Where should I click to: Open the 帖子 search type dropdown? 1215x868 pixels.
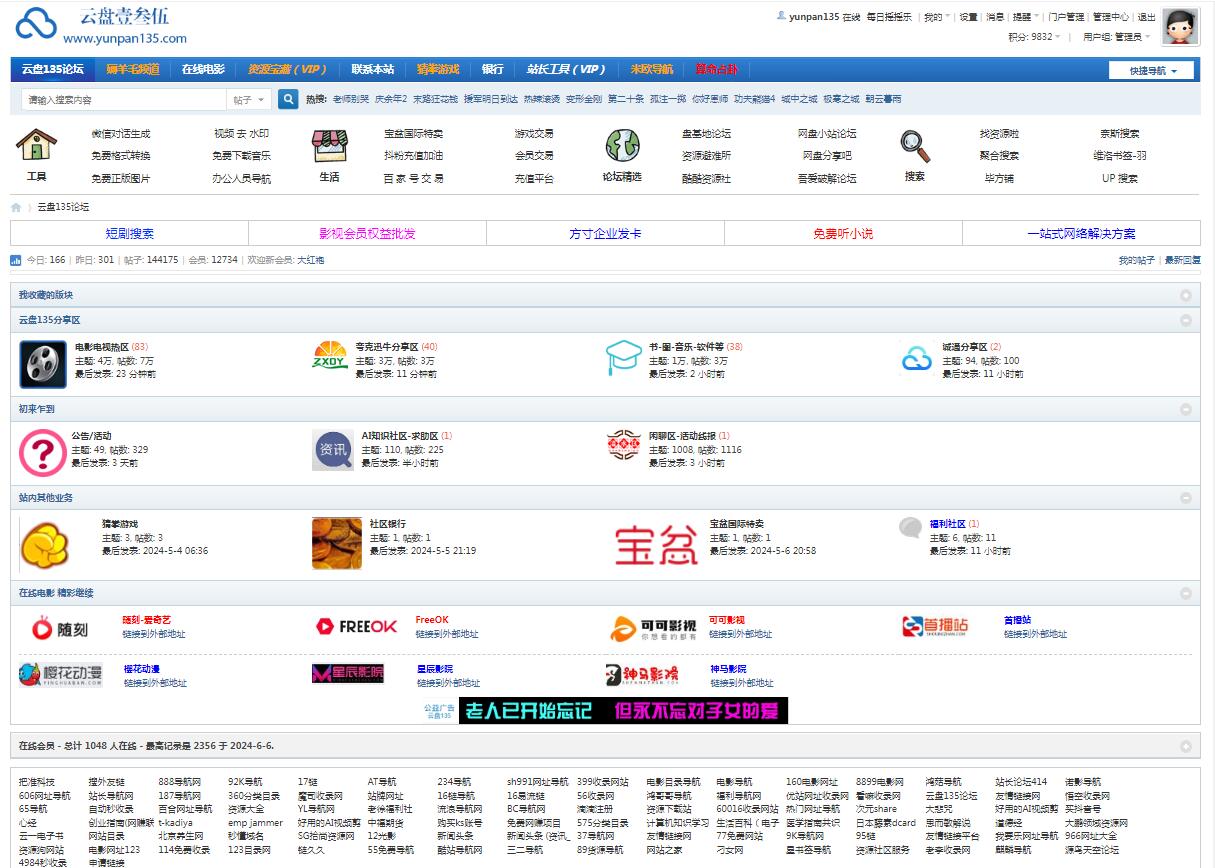click(x=250, y=100)
